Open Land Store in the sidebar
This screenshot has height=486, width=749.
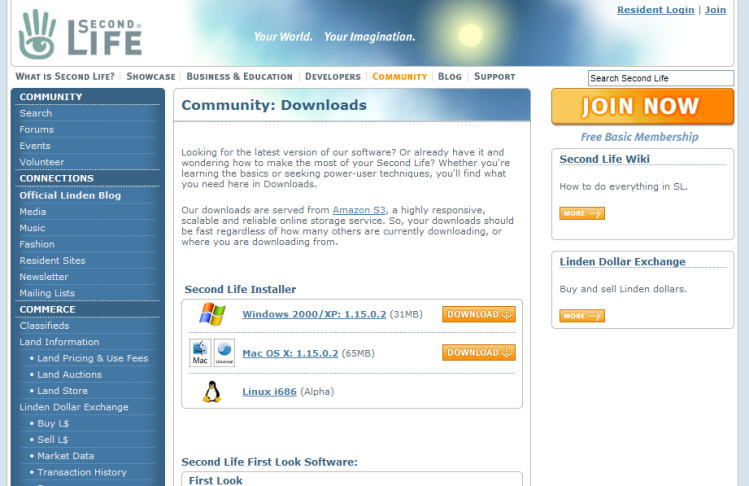pyautogui.click(x=63, y=390)
